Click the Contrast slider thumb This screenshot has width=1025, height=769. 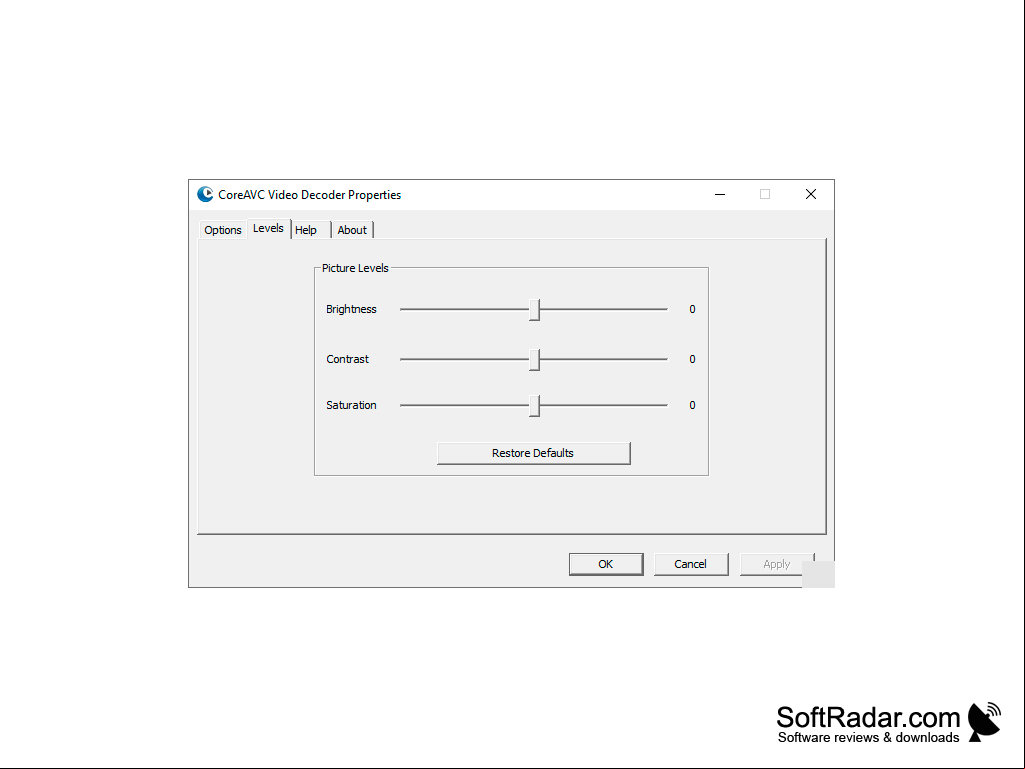pos(535,360)
